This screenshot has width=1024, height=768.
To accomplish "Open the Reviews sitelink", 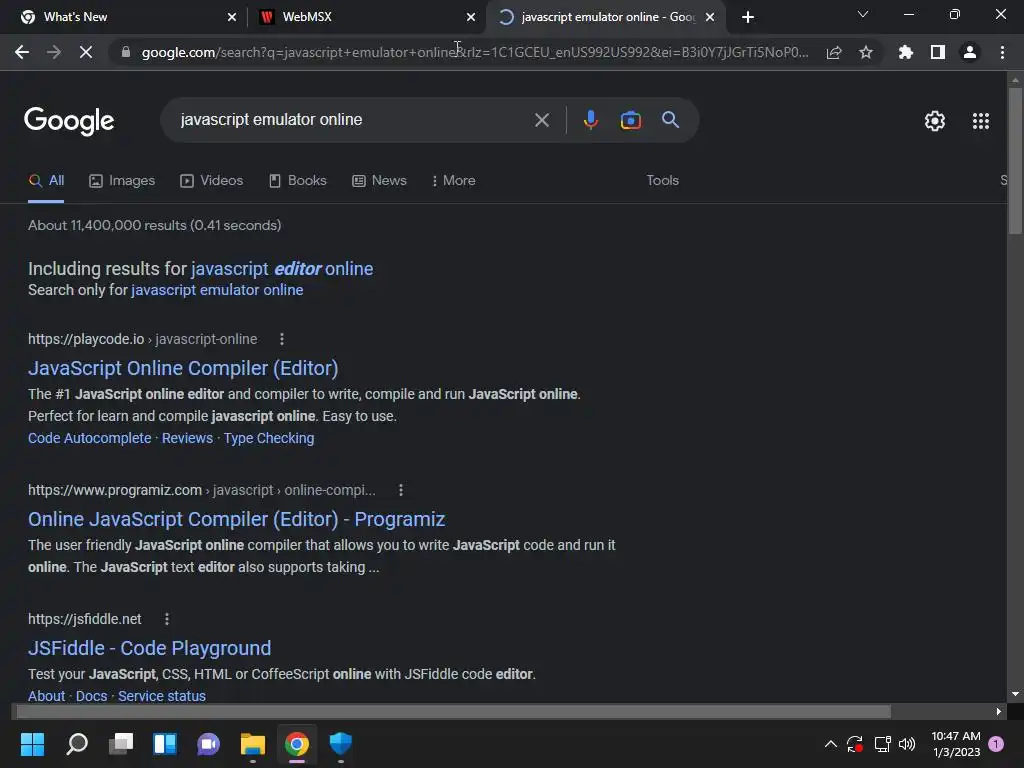I will tap(187, 438).
